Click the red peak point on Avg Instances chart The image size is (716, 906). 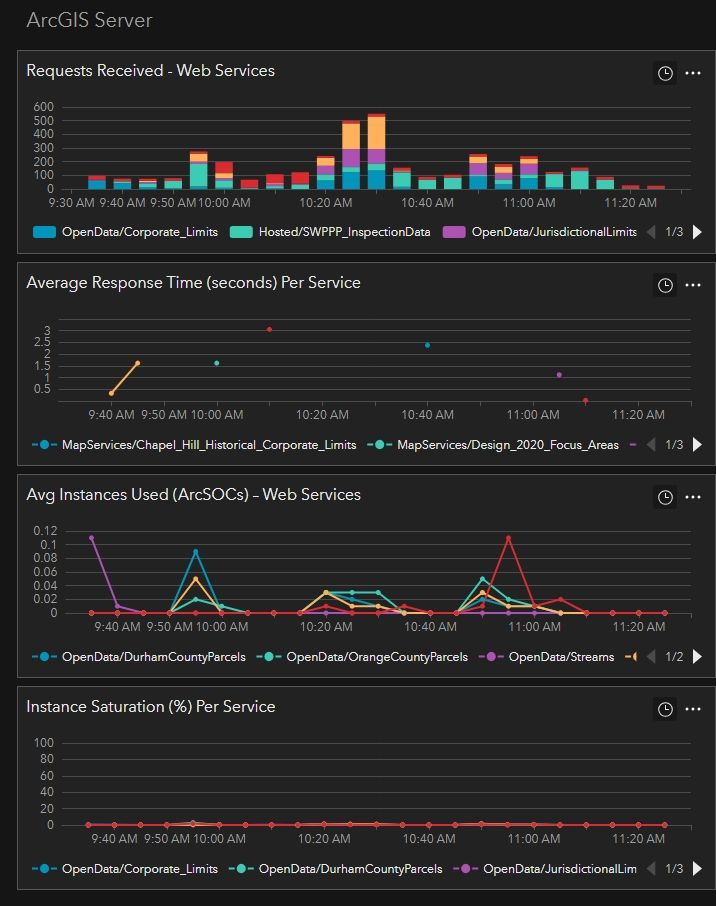coord(509,539)
